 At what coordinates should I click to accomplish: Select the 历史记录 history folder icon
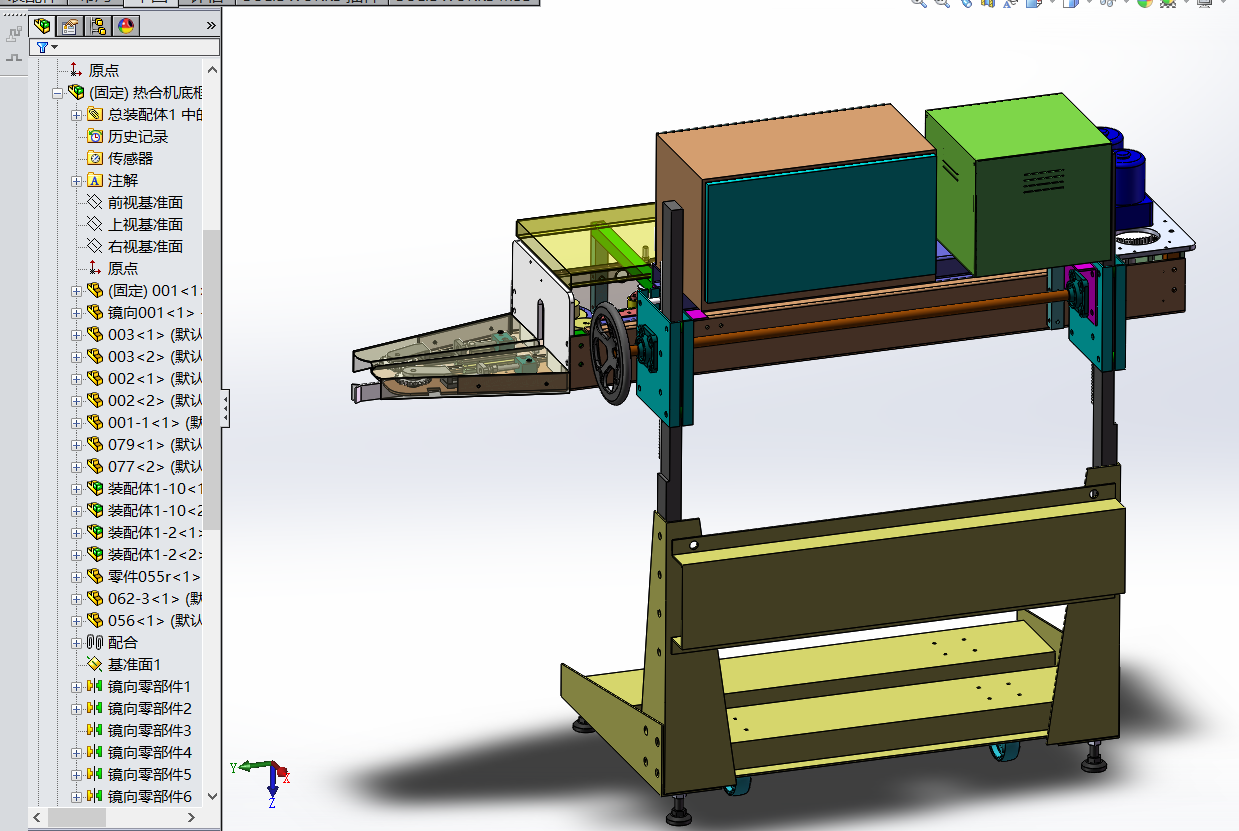(95, 136)
